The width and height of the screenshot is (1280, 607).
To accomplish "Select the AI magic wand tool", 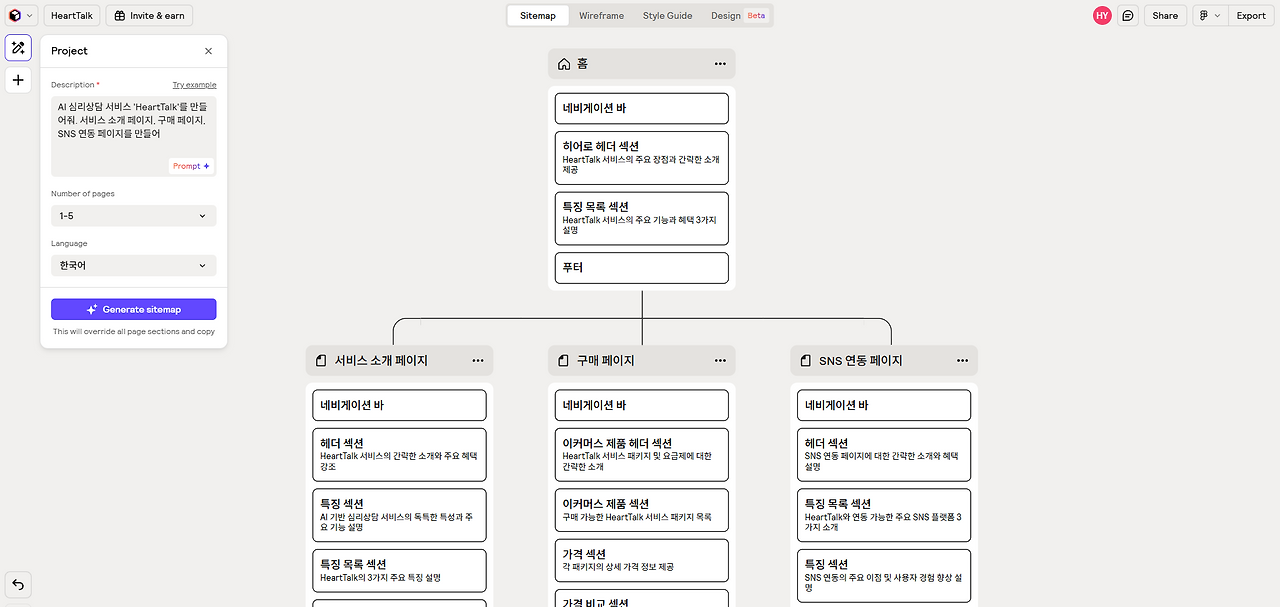I will 18,48.
